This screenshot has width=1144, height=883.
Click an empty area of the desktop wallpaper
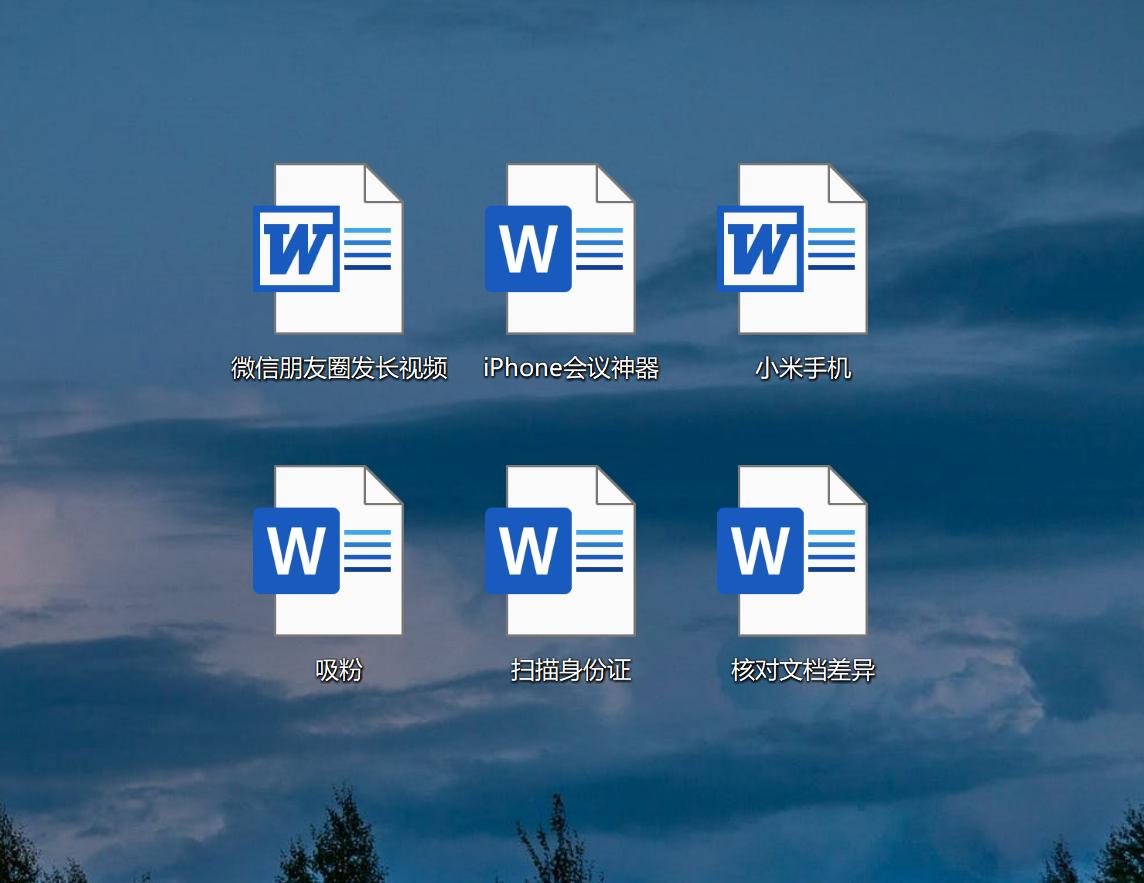pyautogui.click(x=100, y=780)
